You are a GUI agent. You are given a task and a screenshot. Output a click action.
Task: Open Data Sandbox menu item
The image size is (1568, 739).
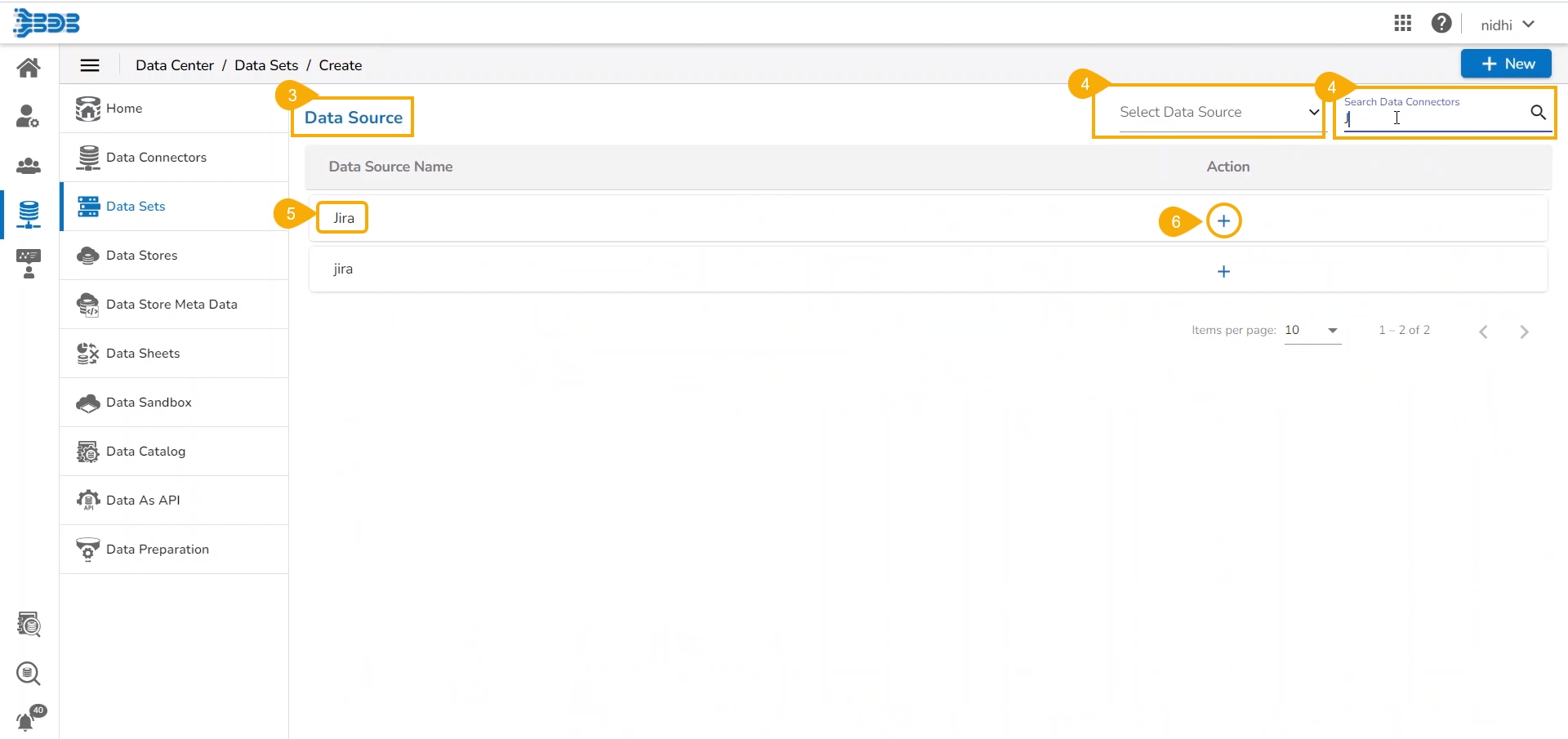click(174, 403)
